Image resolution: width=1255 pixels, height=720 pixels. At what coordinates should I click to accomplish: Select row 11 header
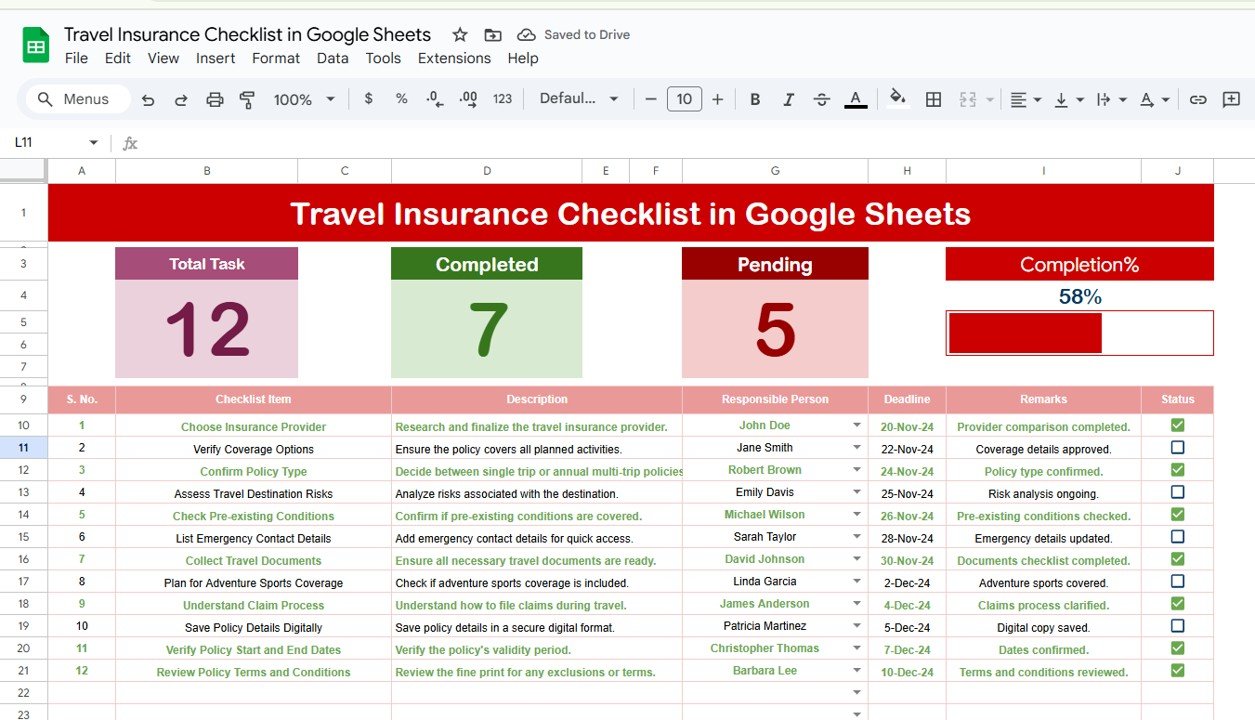(x=24, y=448)
